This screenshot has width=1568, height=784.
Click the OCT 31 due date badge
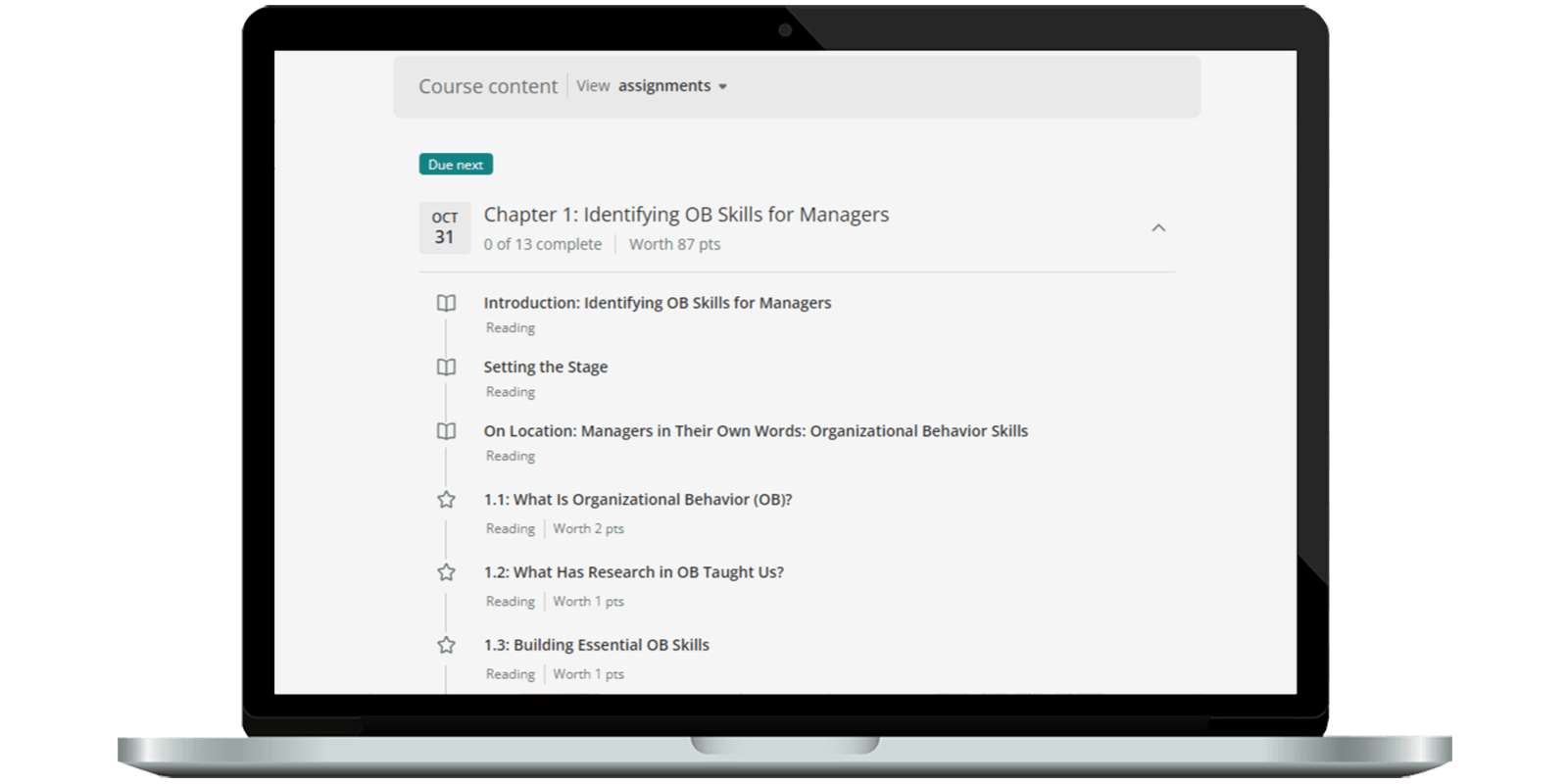tap(445, 227)
